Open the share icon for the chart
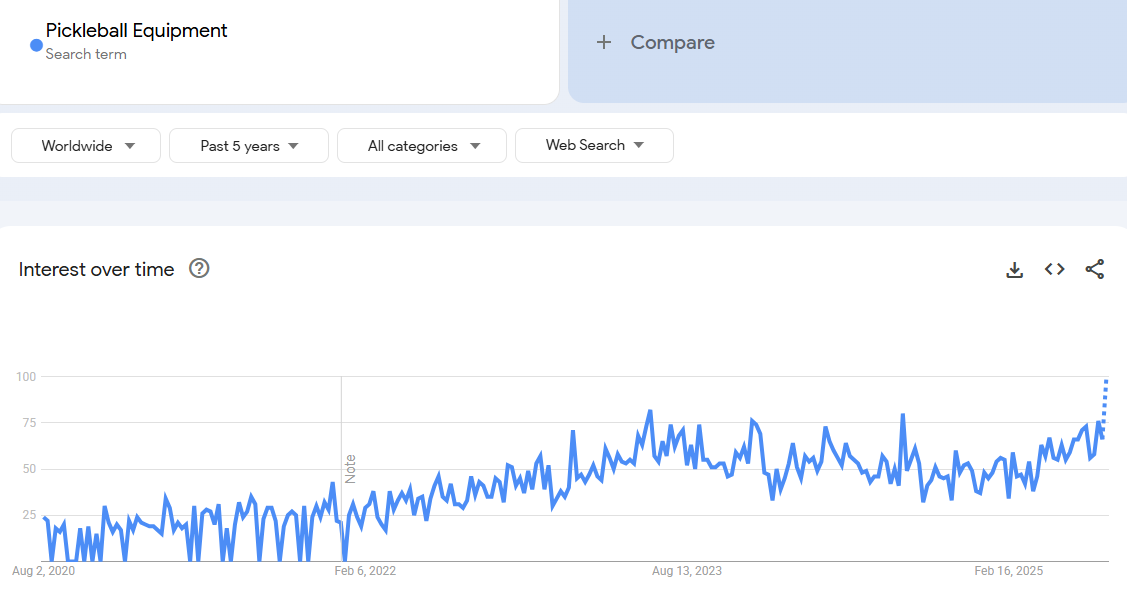 [1094, 269]
